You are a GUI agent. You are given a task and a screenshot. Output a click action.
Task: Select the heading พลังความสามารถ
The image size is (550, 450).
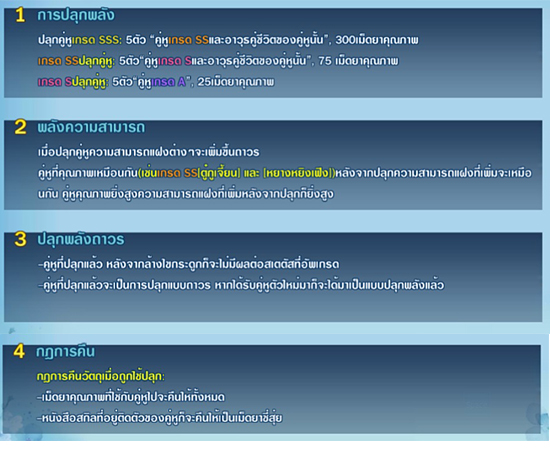[x=91, y=127]
